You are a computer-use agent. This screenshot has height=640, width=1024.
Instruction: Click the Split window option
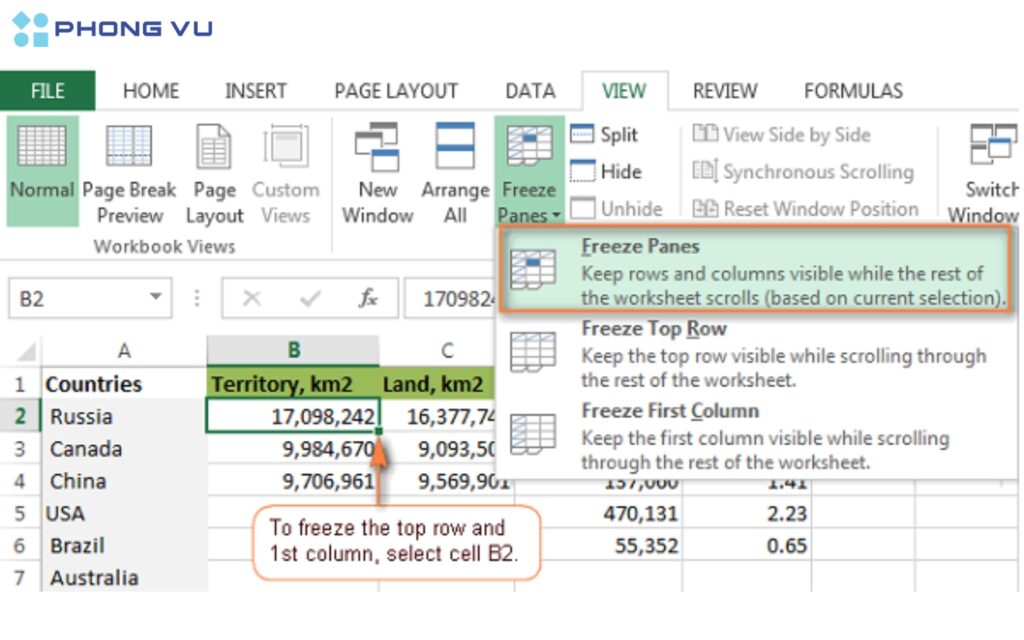click(604, 135)
